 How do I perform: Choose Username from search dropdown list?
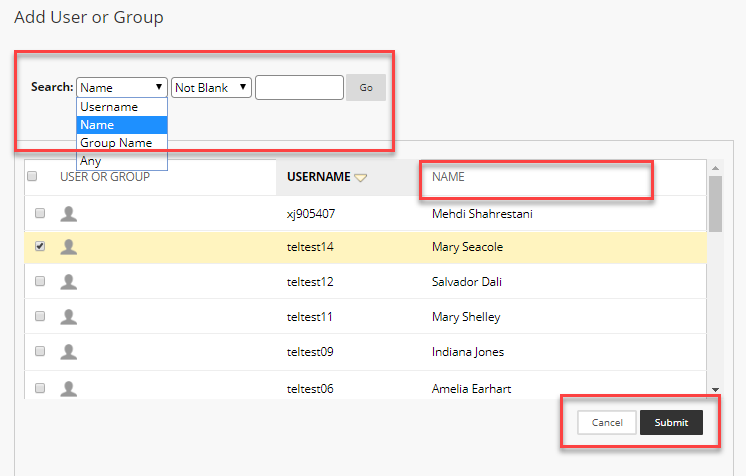pyautogui.click(x=122, y=107)
